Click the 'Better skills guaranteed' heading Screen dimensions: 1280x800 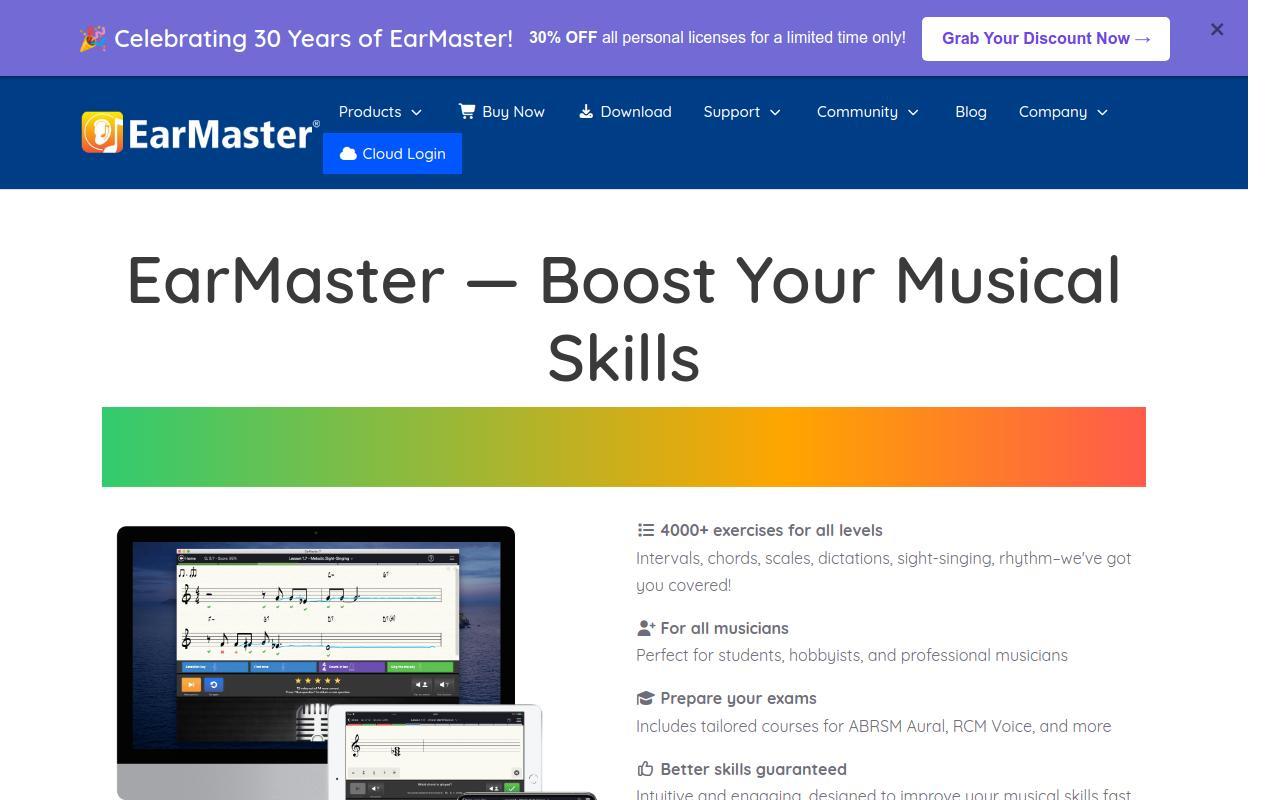tap(753, 769)
